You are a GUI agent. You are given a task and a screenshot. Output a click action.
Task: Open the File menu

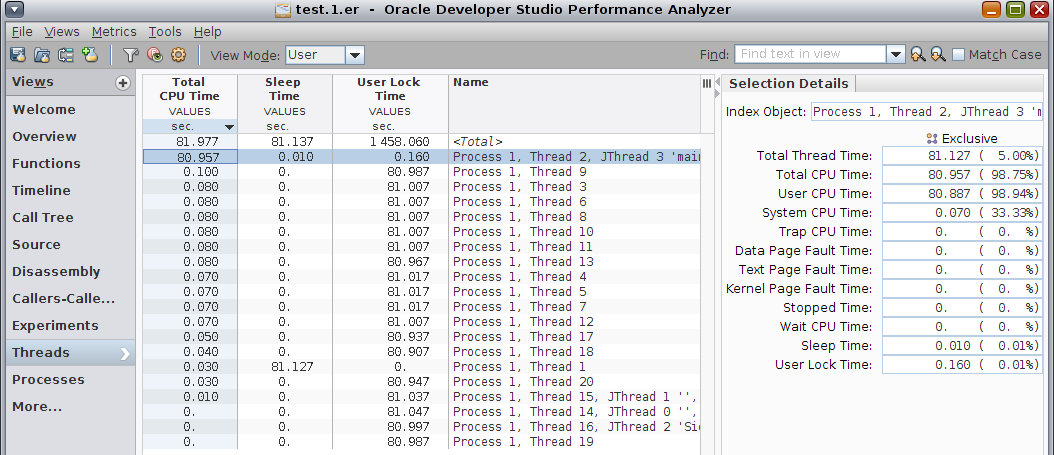pos(22,32)
